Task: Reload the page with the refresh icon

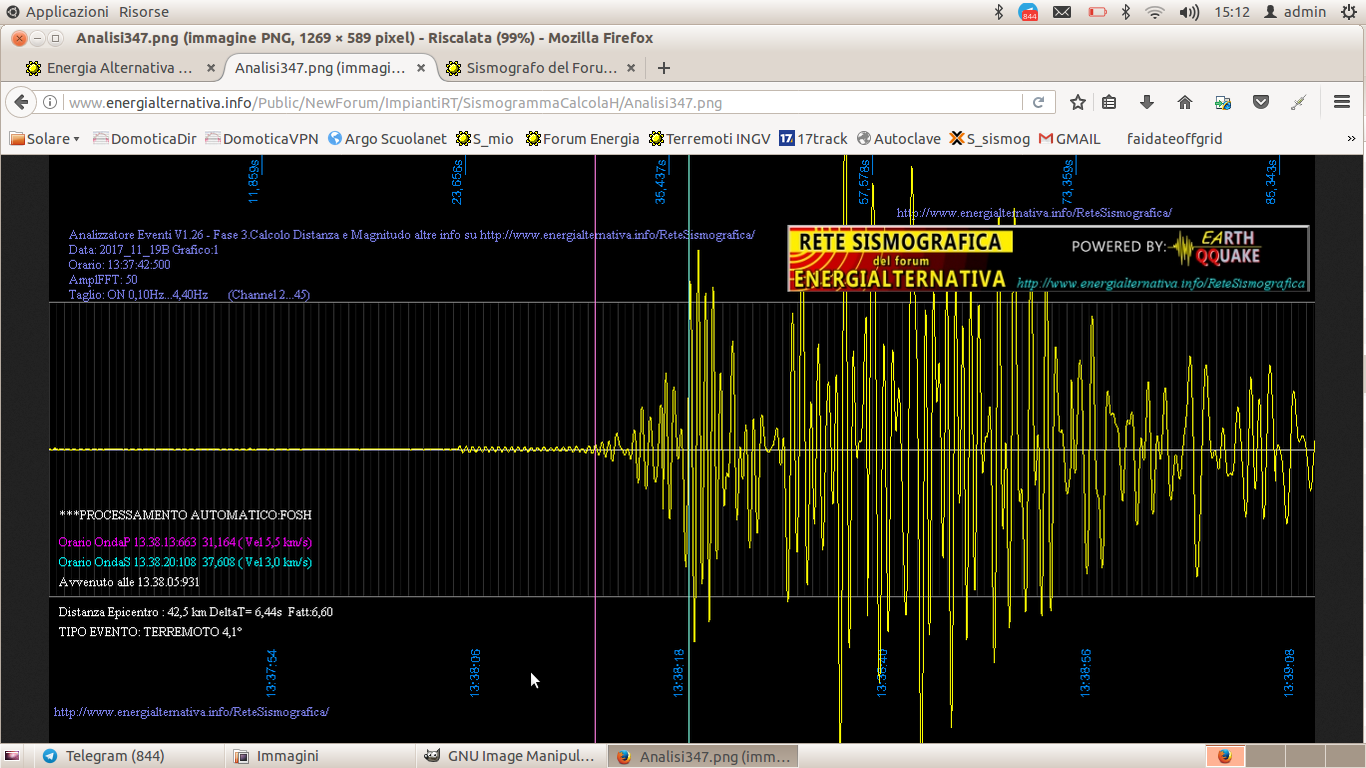Action: [1038, 102]
